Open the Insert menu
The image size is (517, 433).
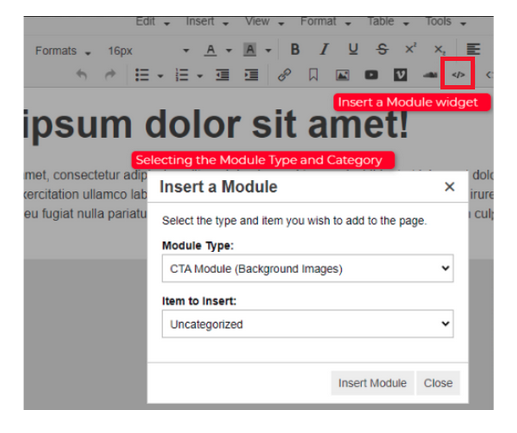point(207,22)
